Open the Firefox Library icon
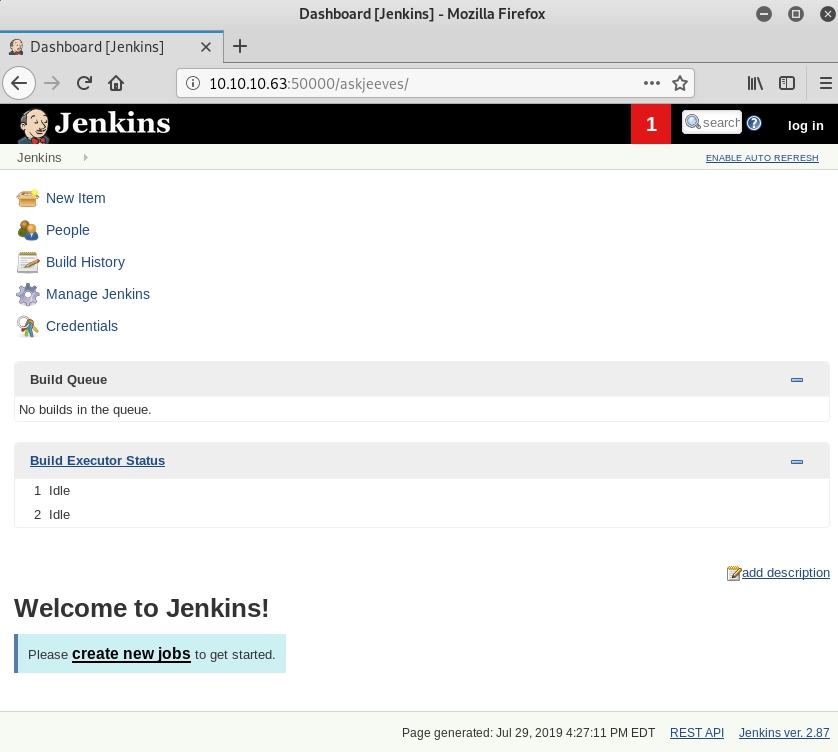The width and height of the screenshot is (838, 752). [x=755, y=83]
